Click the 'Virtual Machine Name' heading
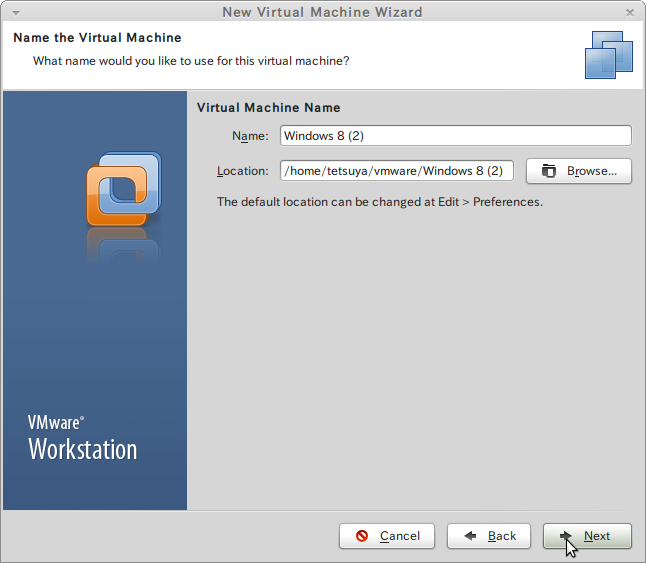646x563 pixels. [x=269, y=107]
